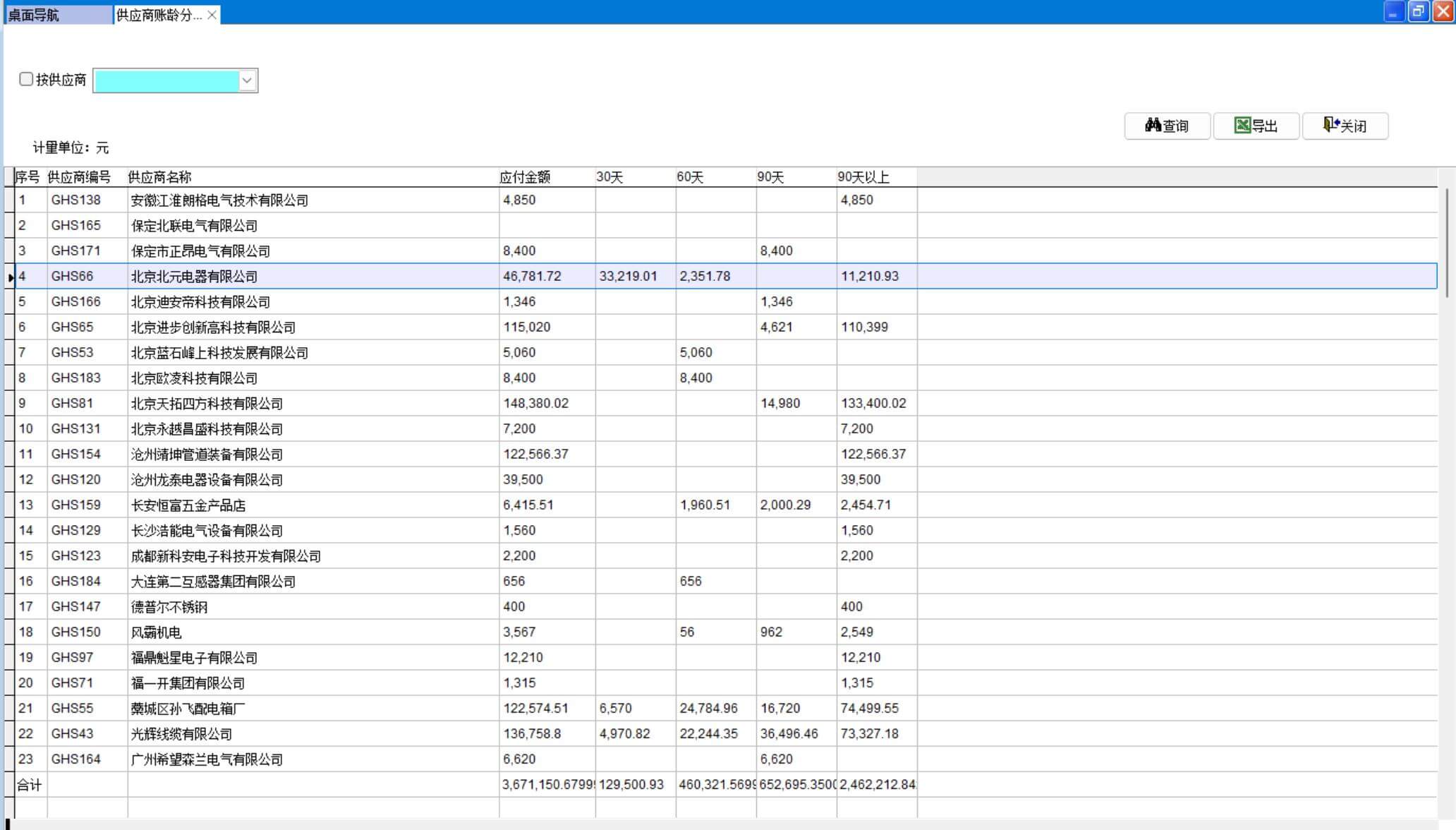This screenshot has height=830, width=1456.
Task: Close the 供应商账龄分析 tab with its X
Action: pos(212,15)
